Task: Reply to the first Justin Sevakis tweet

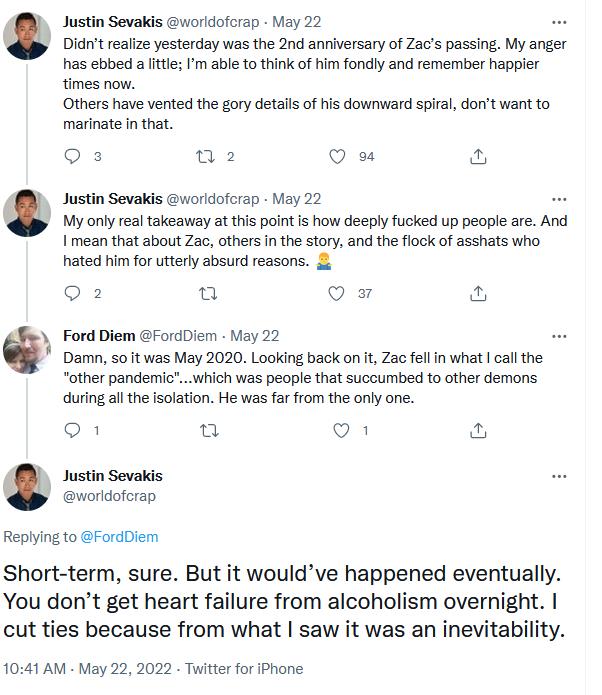Action: (72, 156)
